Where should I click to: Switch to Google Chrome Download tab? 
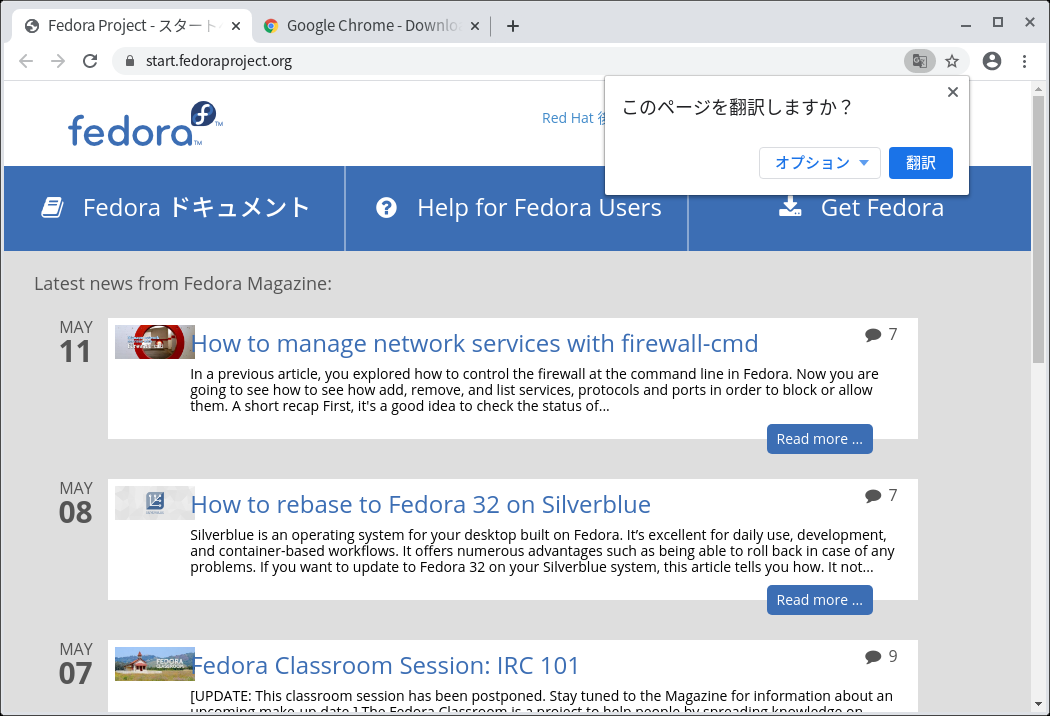pyautogui.click(x=372, y=26)
